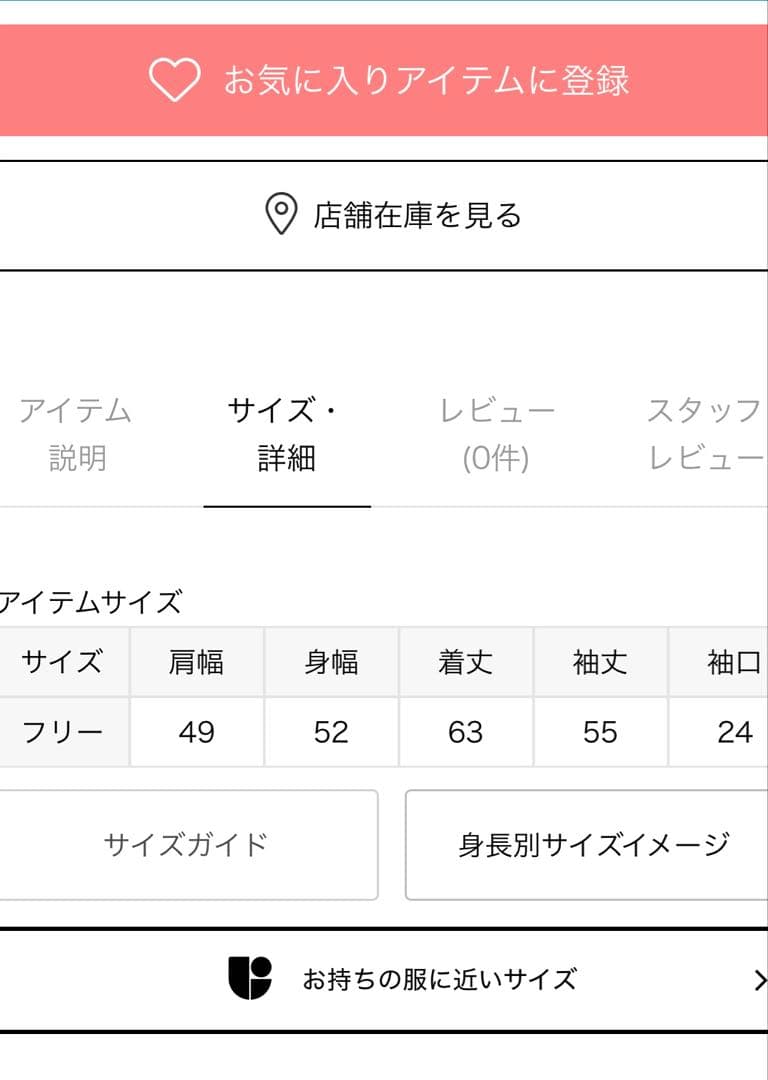
Task: Click 身長別サイズイメージ button
Action: coord(590,843)
